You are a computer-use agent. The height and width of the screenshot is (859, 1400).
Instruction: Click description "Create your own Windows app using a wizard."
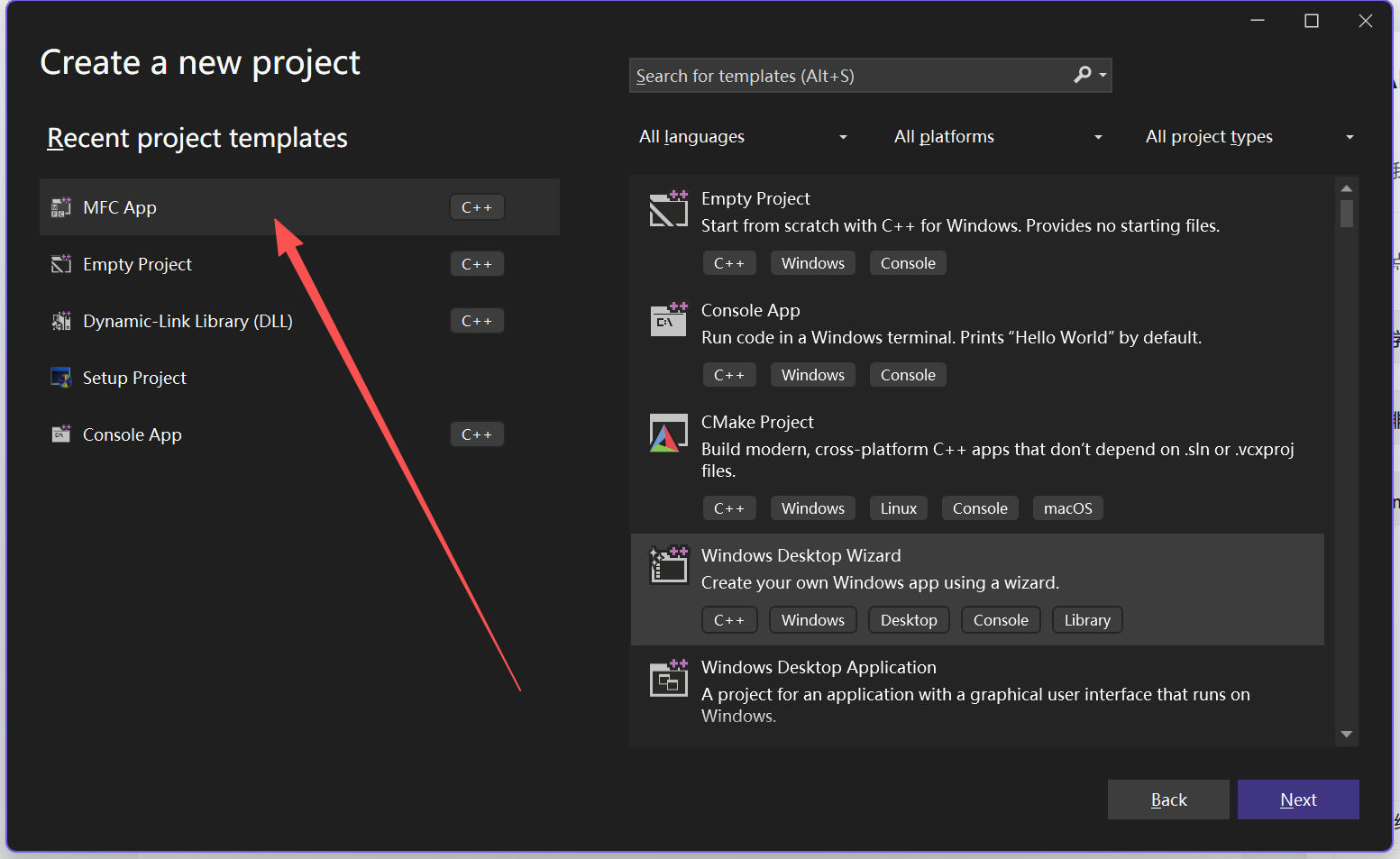(x=881, y=582)
